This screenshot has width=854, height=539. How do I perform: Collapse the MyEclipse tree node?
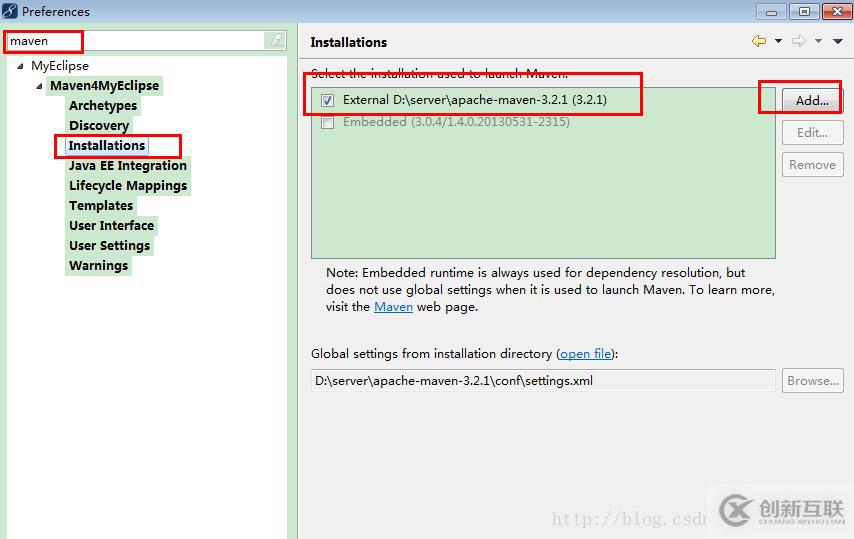[x=21, y=66]
